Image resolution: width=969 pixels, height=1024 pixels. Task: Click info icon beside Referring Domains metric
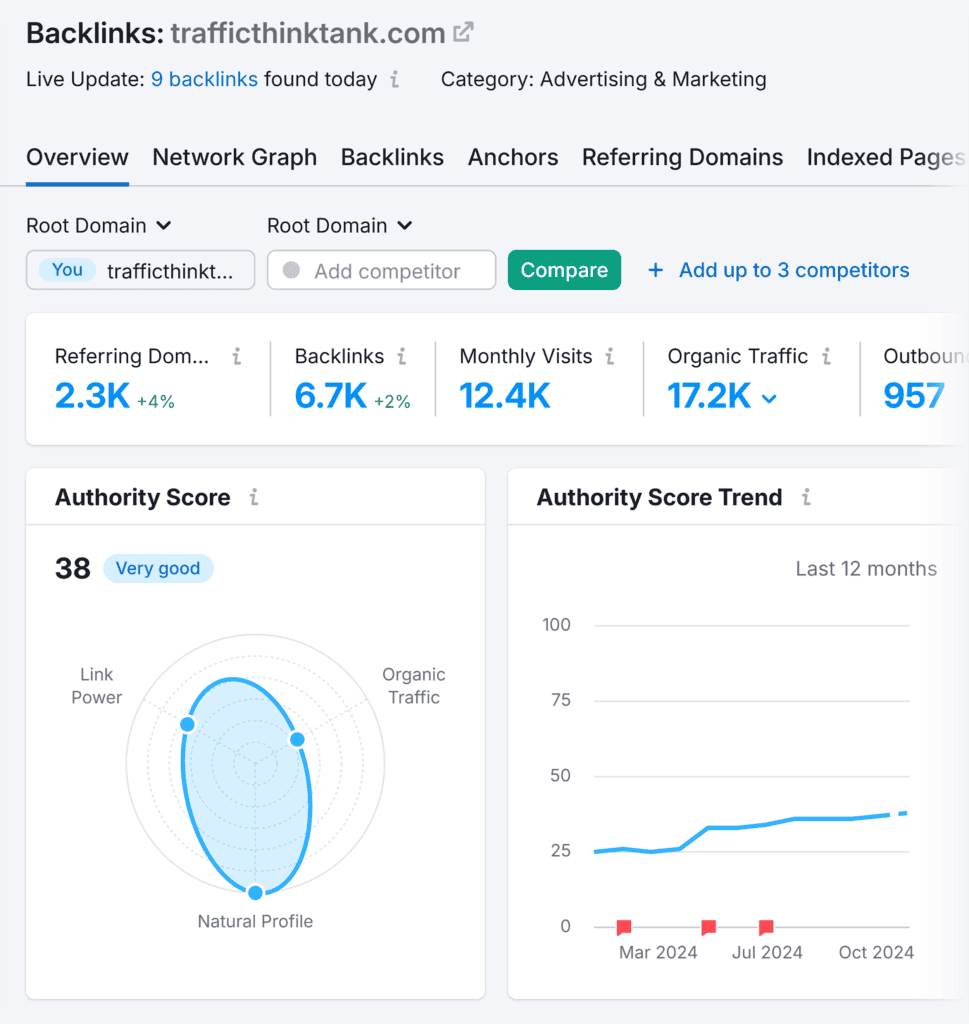(x=237, y=356)
